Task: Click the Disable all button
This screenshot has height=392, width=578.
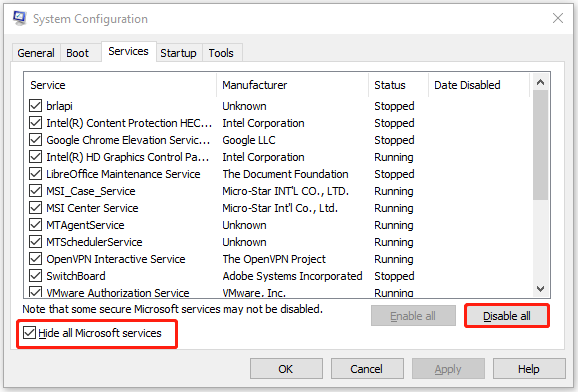Action: (507, 316)
